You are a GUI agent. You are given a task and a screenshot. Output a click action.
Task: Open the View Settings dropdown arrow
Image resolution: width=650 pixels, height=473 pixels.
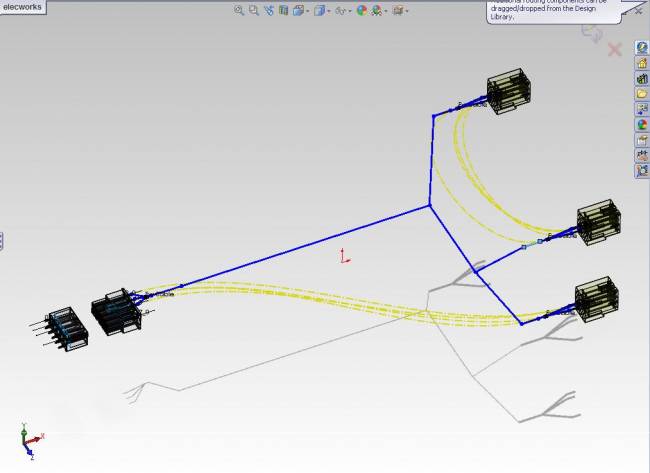[407, 11]
